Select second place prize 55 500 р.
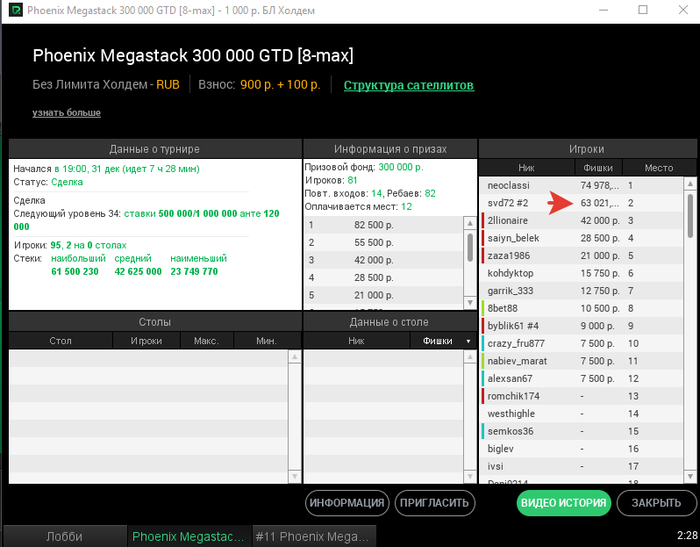The width and height of the screenshot is (700, 547). point(384,242)
